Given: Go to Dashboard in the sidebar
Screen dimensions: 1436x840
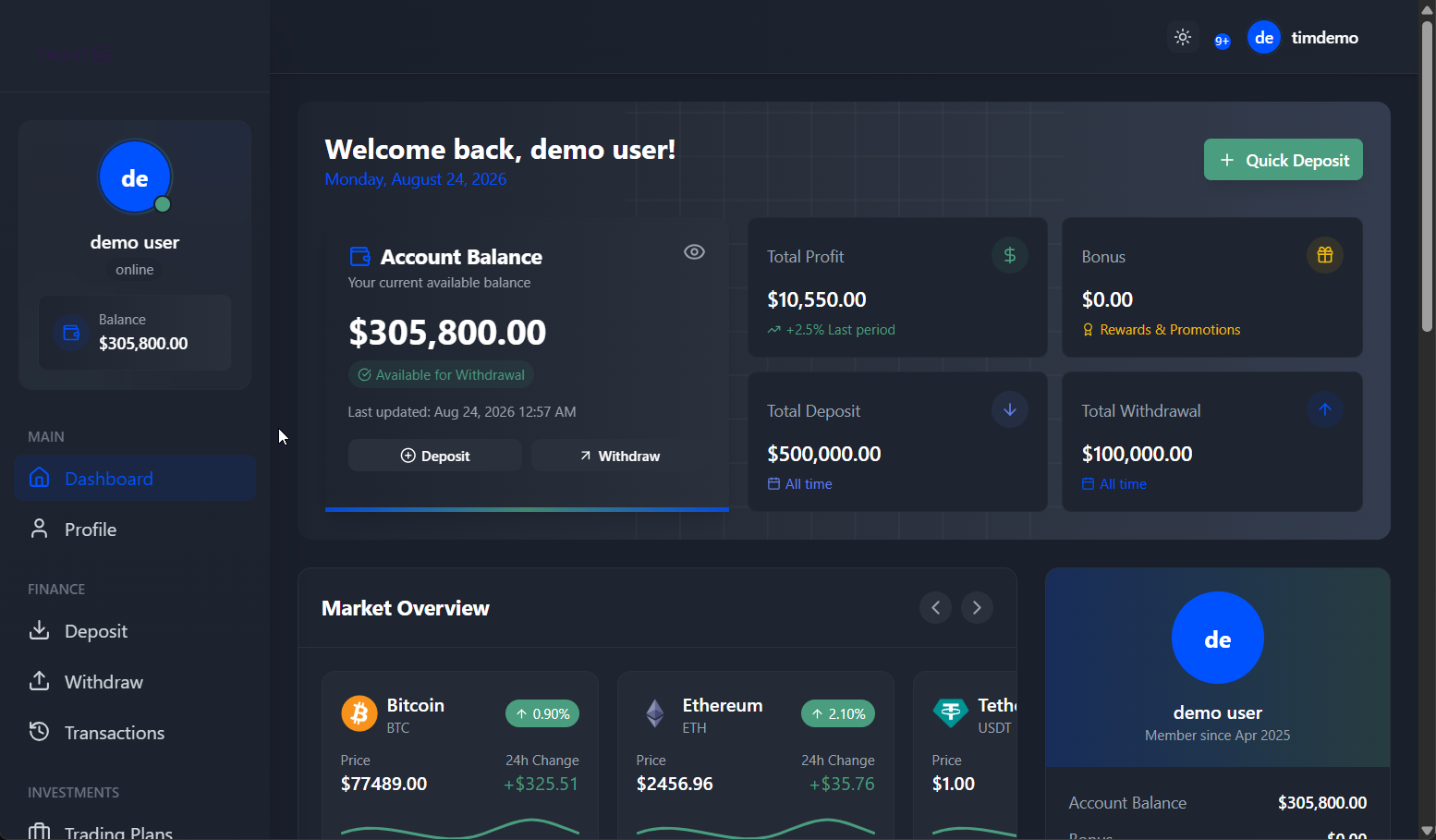Looking at the screenshot, I should pos(135,478).
